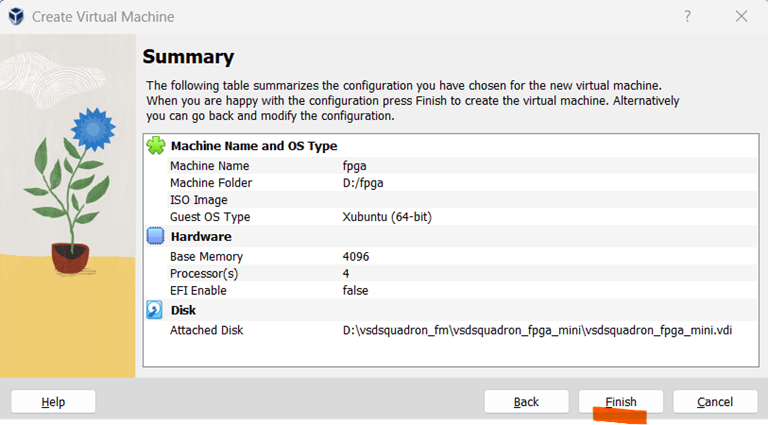Select the Hardware section header
Screen dimensions: 768x425
[201, 237]
